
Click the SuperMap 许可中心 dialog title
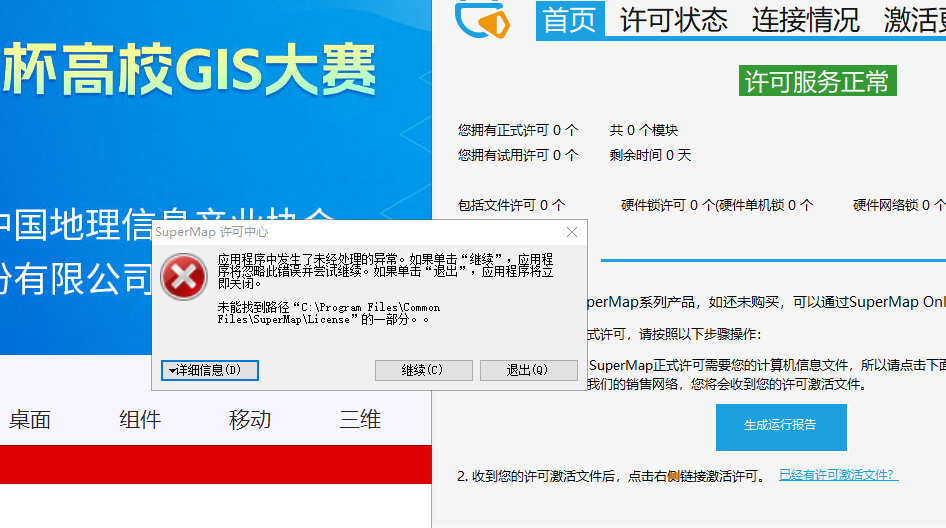212,232
